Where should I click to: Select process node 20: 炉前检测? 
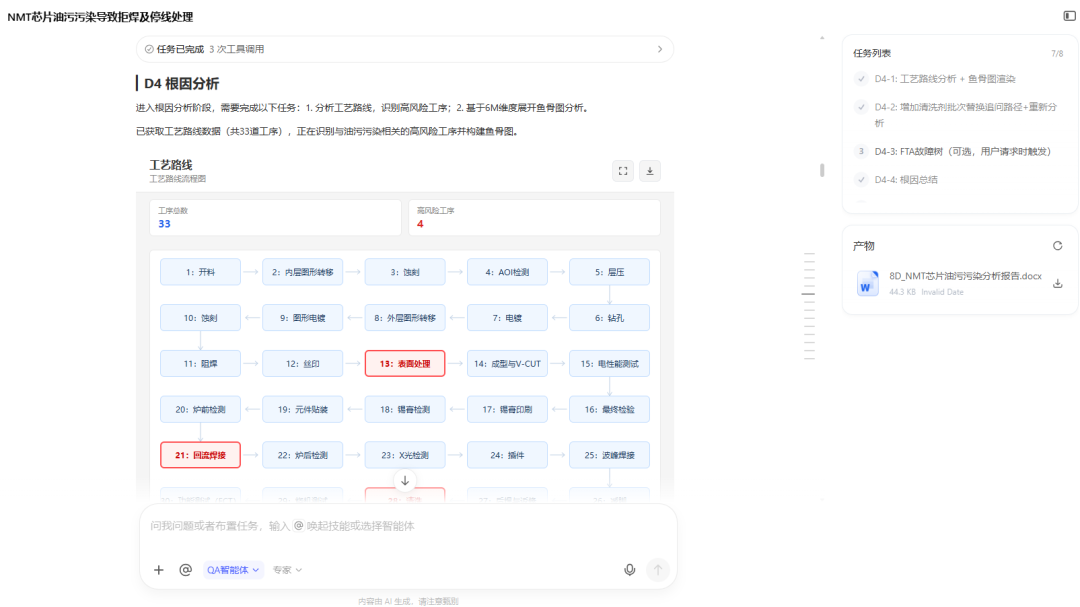click(200, 409)
